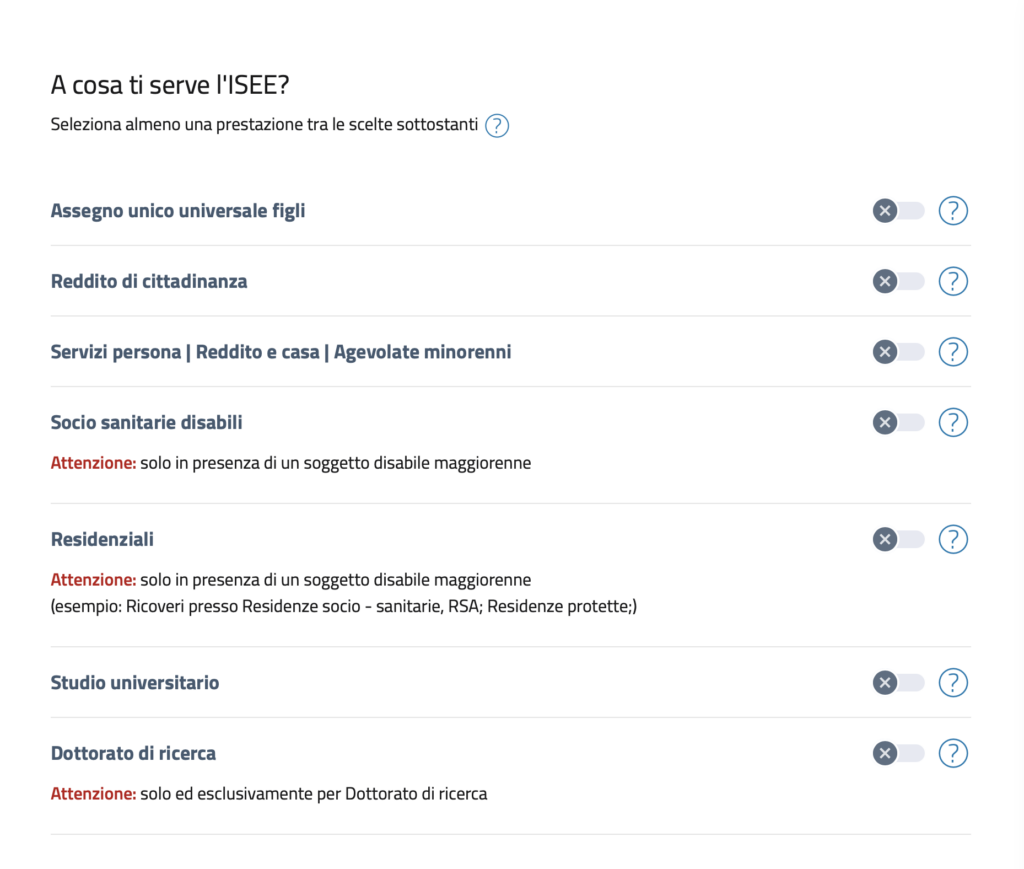Toggle on Studio universitario
The image size is (1024, 869).
tap(898, 682)
